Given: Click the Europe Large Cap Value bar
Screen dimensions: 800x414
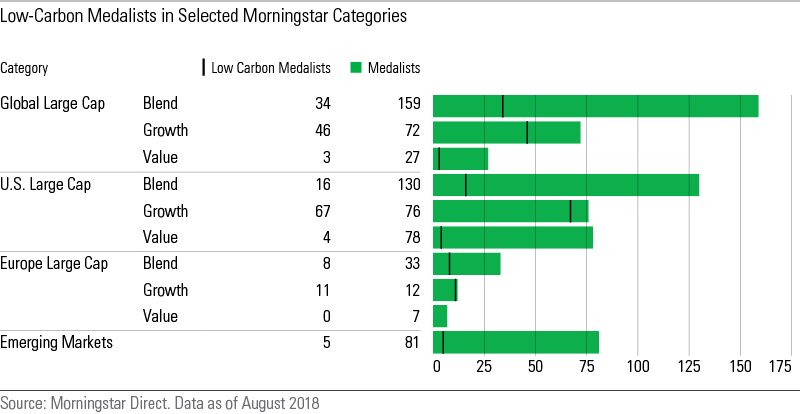Looking at the screenshot, I should coord(440,317).
